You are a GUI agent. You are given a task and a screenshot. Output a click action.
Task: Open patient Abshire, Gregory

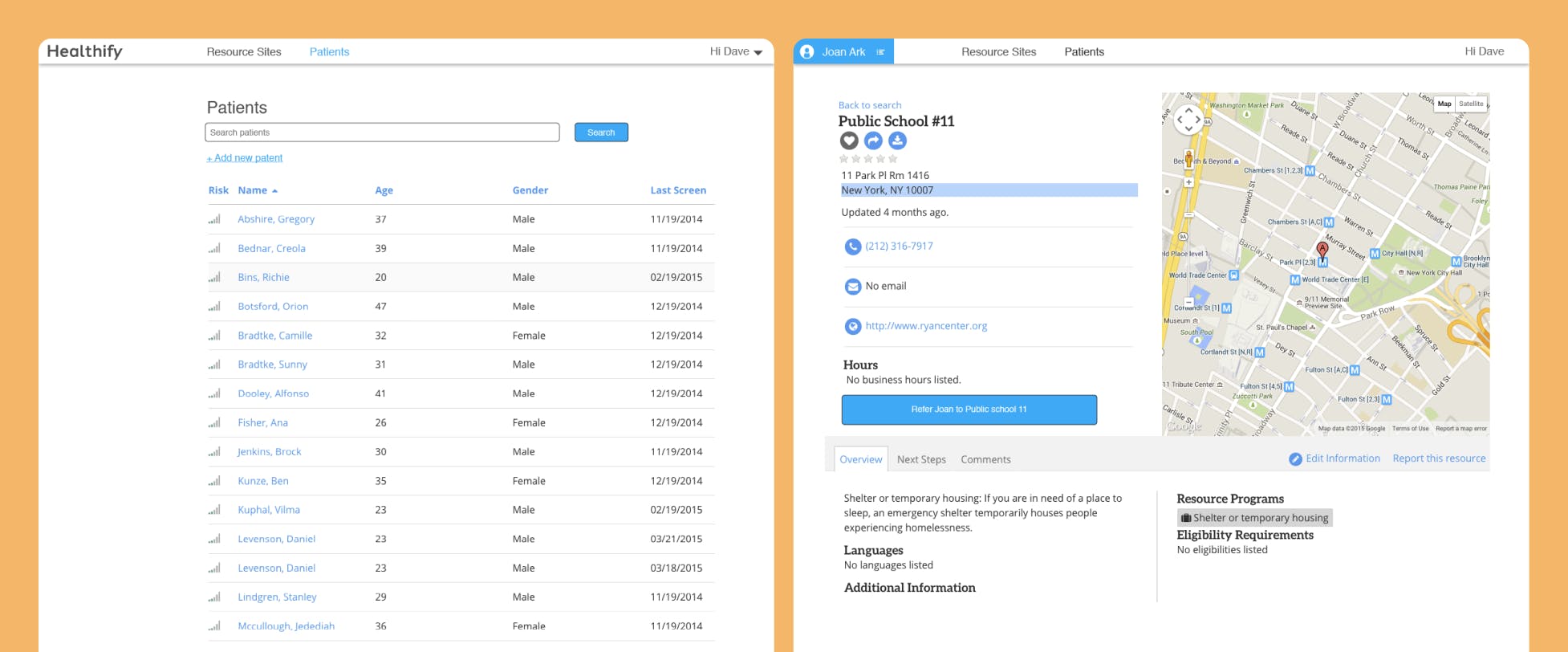[x=276, y=219]
